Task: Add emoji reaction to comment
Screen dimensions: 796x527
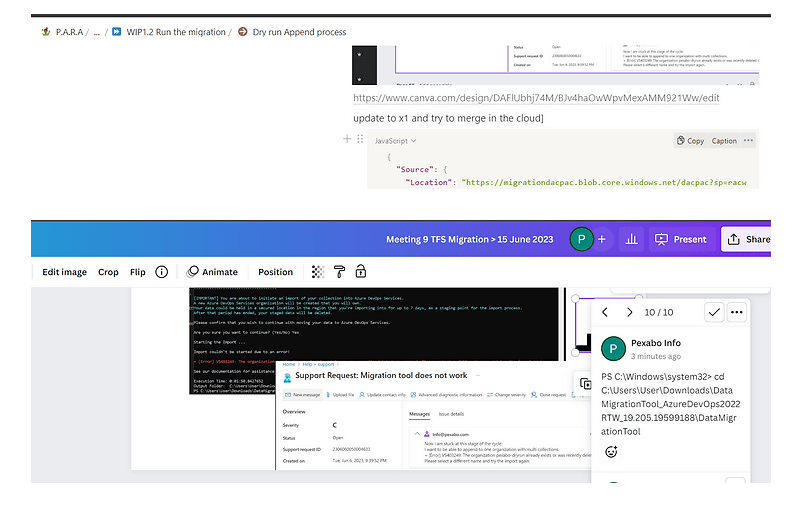Action: tap(612, 451)
